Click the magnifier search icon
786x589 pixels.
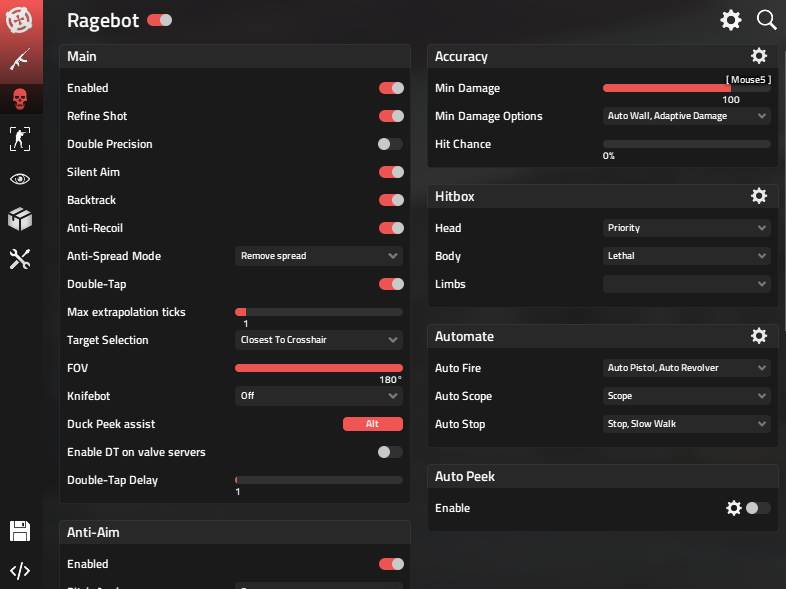click(766, 20)
